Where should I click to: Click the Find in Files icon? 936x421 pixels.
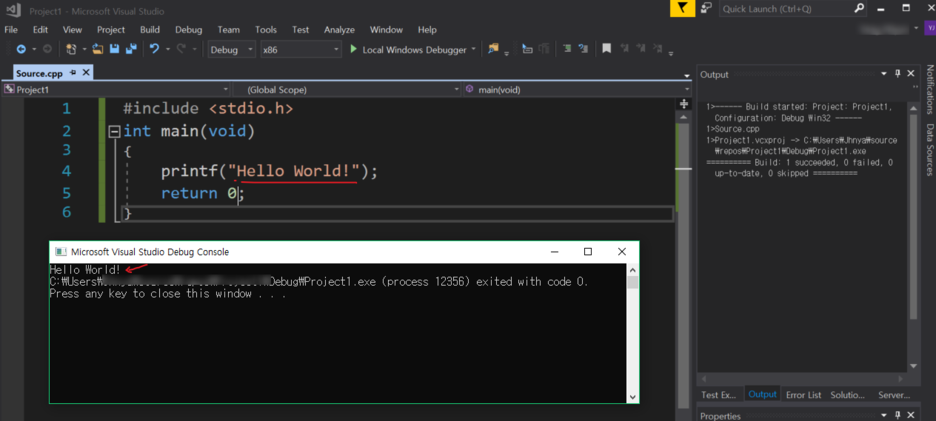493,50
